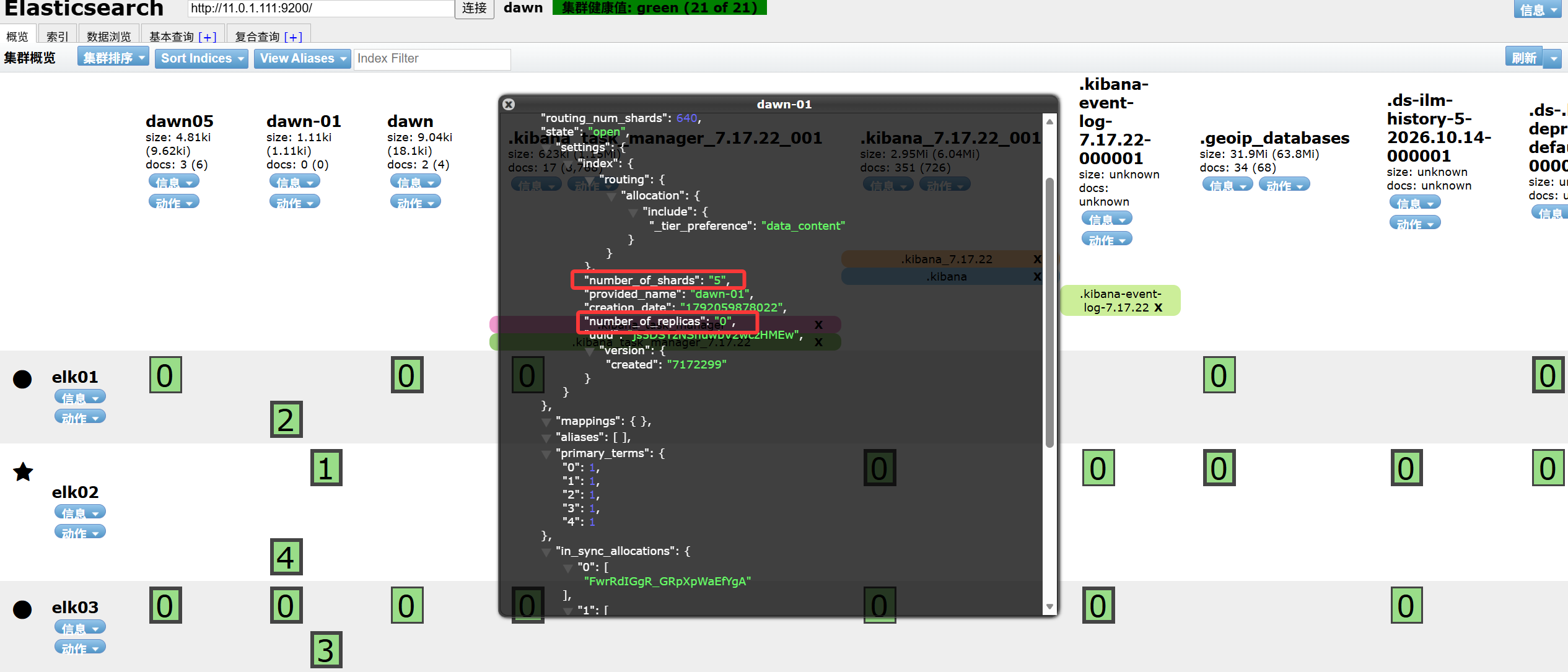
Task: Open the dawn05 信息 dropdown
Action: pyautogui.click(x=174, y=181)
